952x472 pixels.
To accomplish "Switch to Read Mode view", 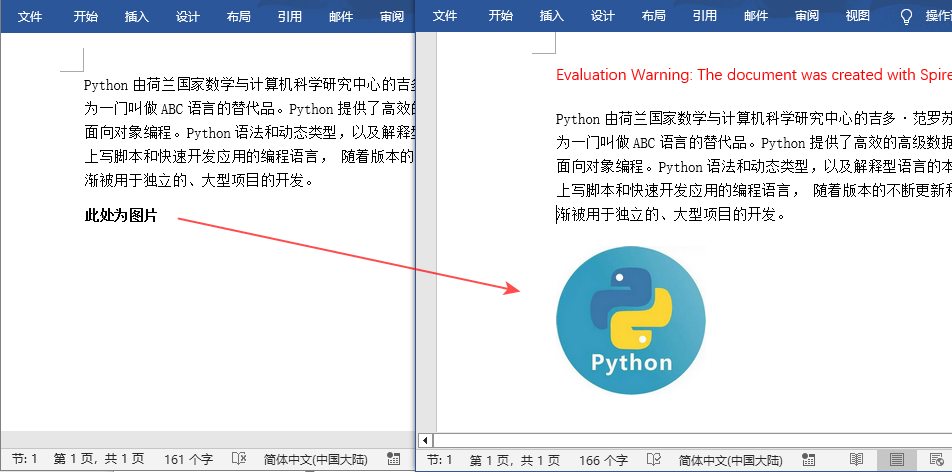I will [856, 460].
